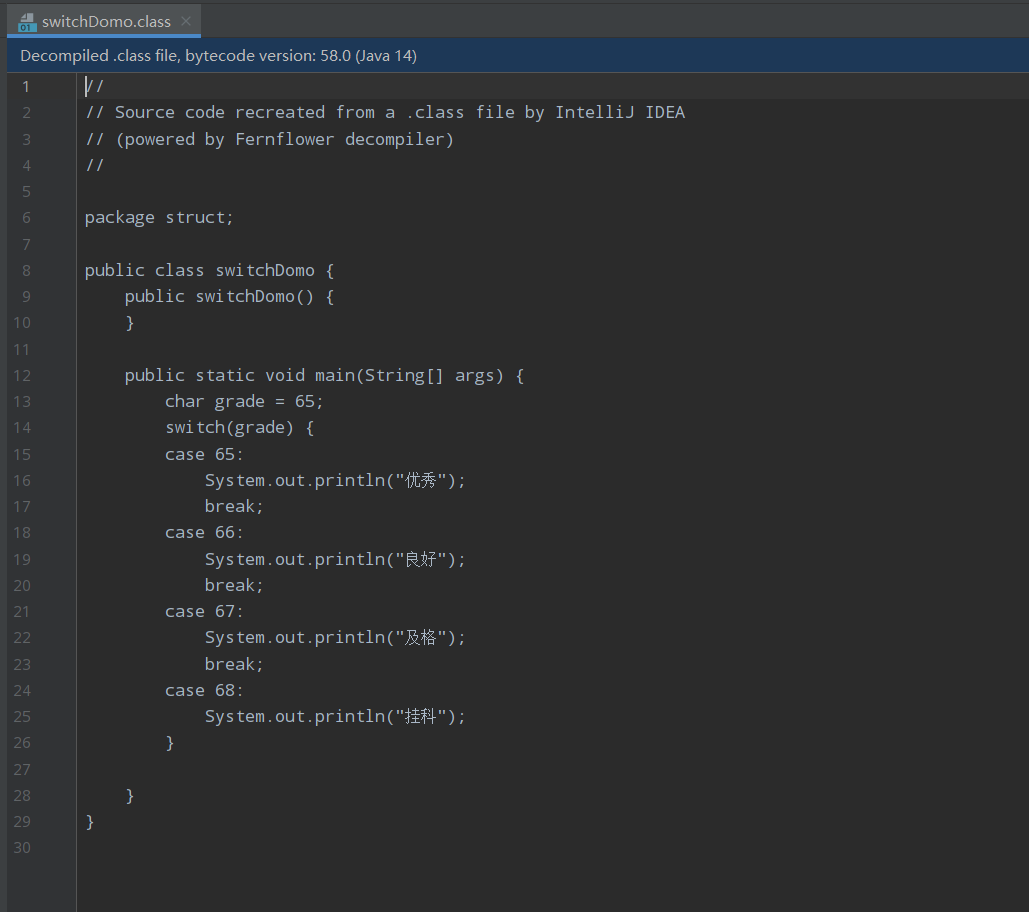
Task: Click the 'public switchDomo() {' constructor line
Action: (x=229, y=297)
